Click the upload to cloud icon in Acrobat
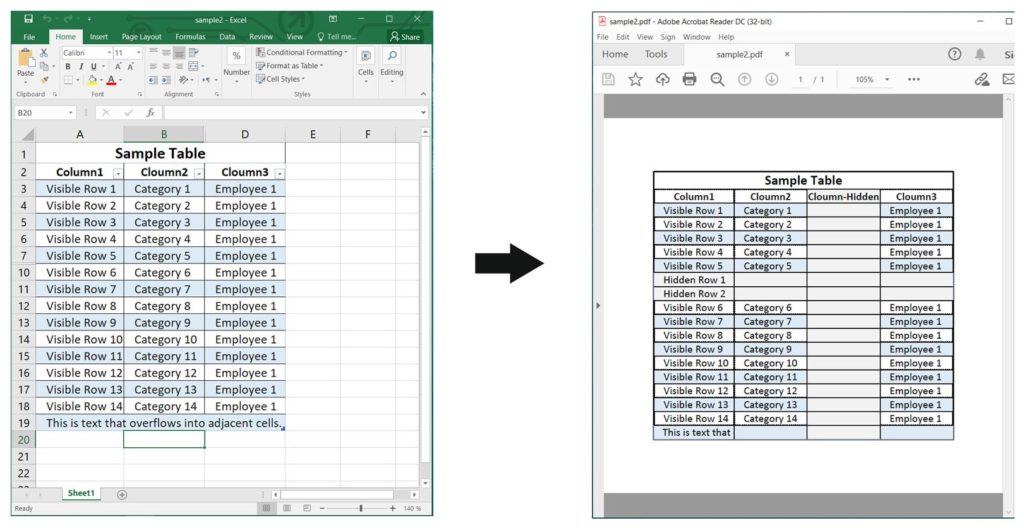This screenshot has width=1024, height=530. [662, 79]
